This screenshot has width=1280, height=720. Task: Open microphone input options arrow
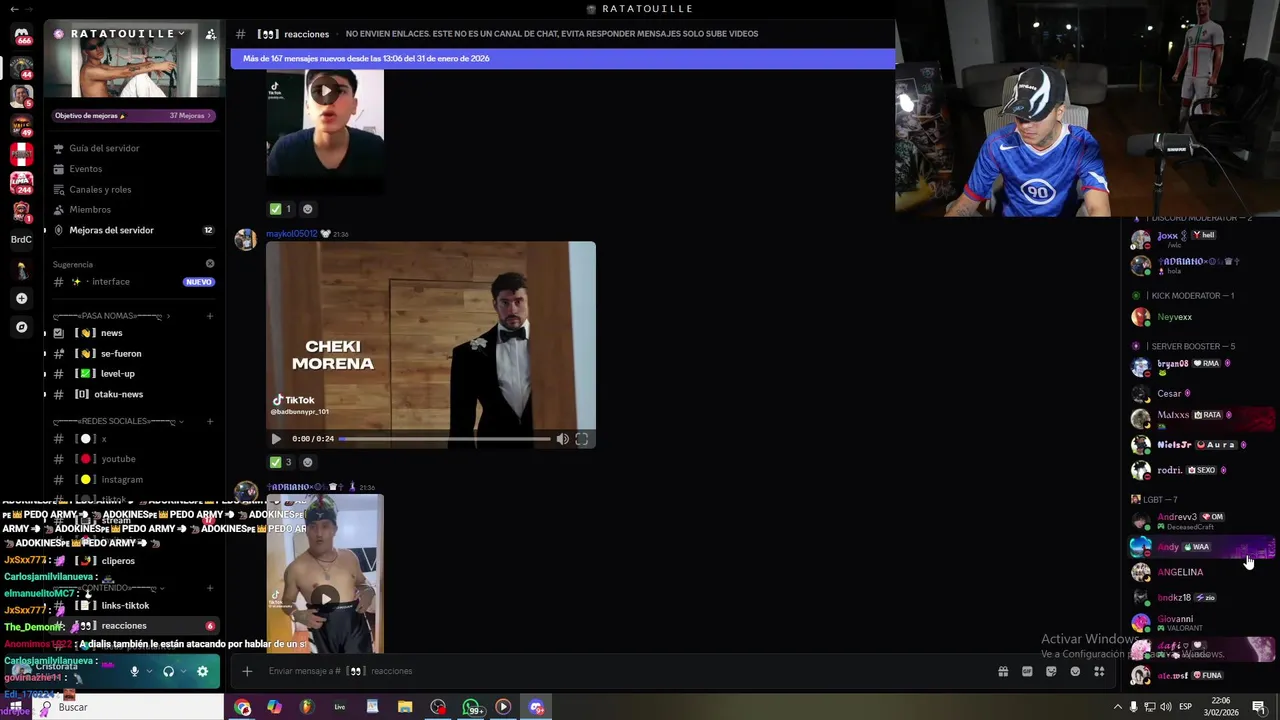point(150,671)
